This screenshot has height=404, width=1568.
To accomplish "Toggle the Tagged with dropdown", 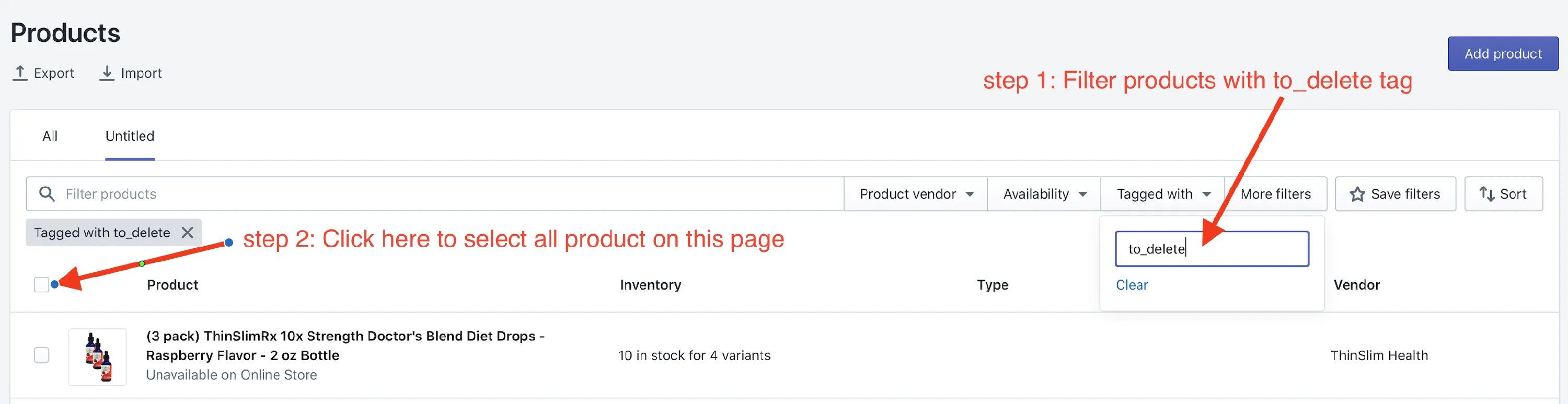I will [x=1162, y=194].
